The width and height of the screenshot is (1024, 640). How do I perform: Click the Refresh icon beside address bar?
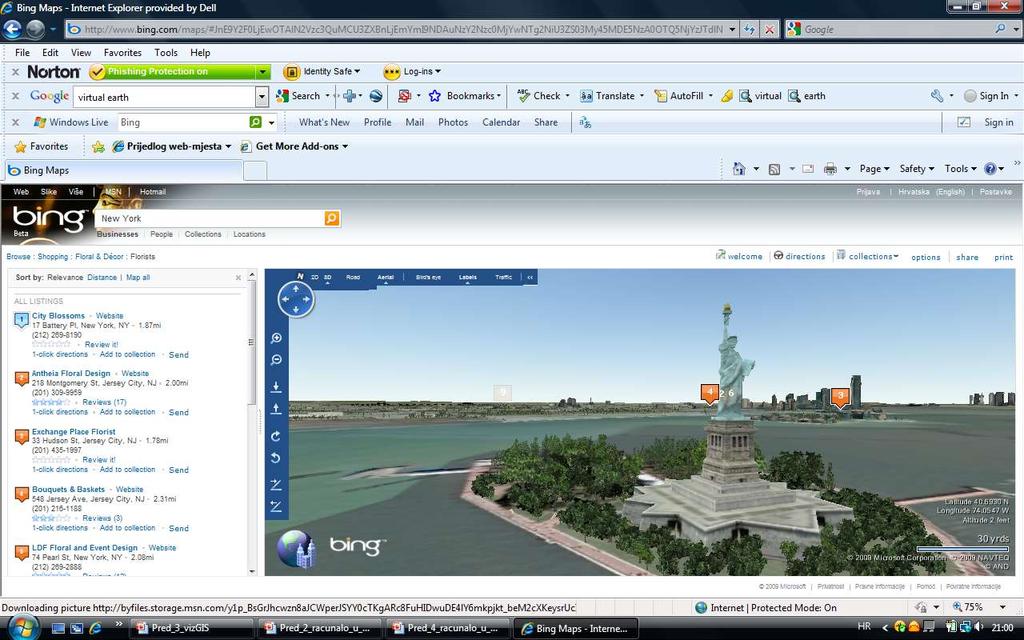[749, 29]
